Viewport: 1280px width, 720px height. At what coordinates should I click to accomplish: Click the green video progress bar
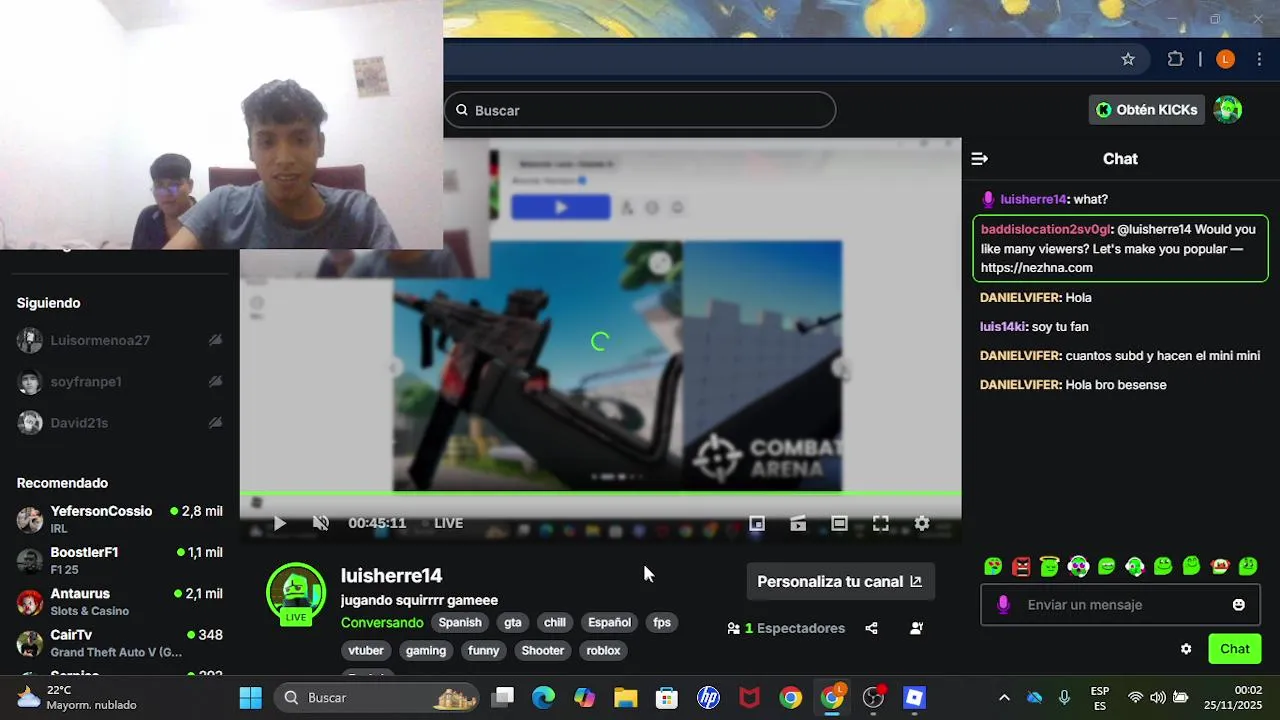[x=600, y=492]
